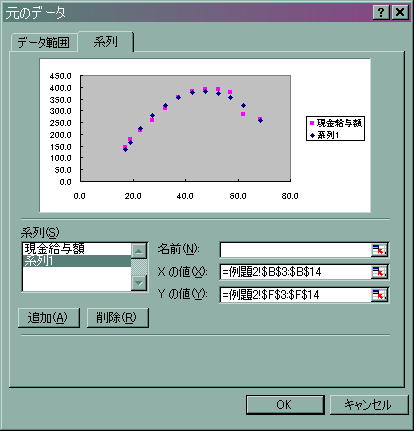The height and width of the screenshot is (431, 414).
Task: Select 系列1 in series list
Action: pos(77,261)
